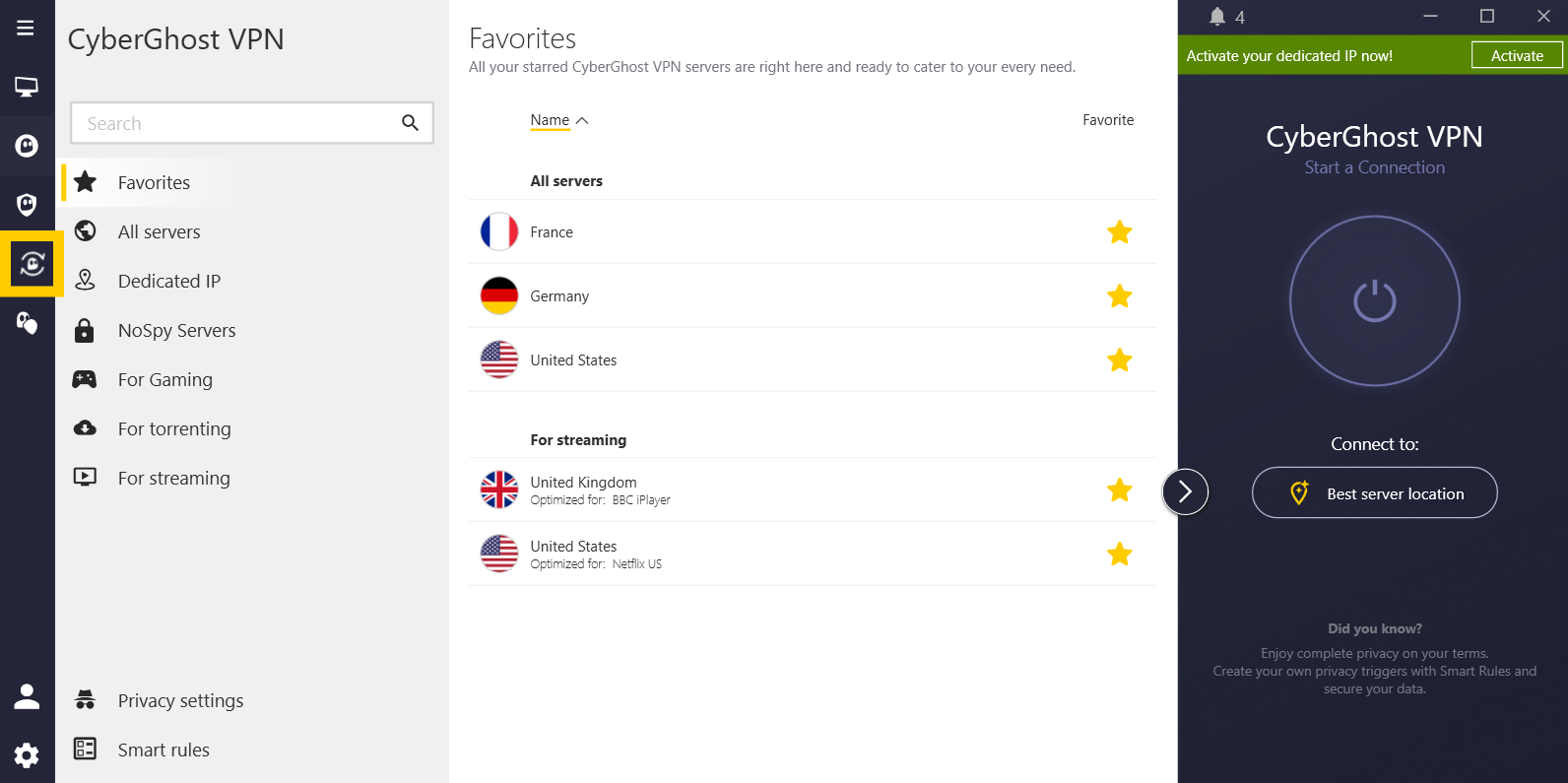Screen dimensions: 1568x783
Task: Click the sidebar Favorites star icon
Action: point(86,181)
